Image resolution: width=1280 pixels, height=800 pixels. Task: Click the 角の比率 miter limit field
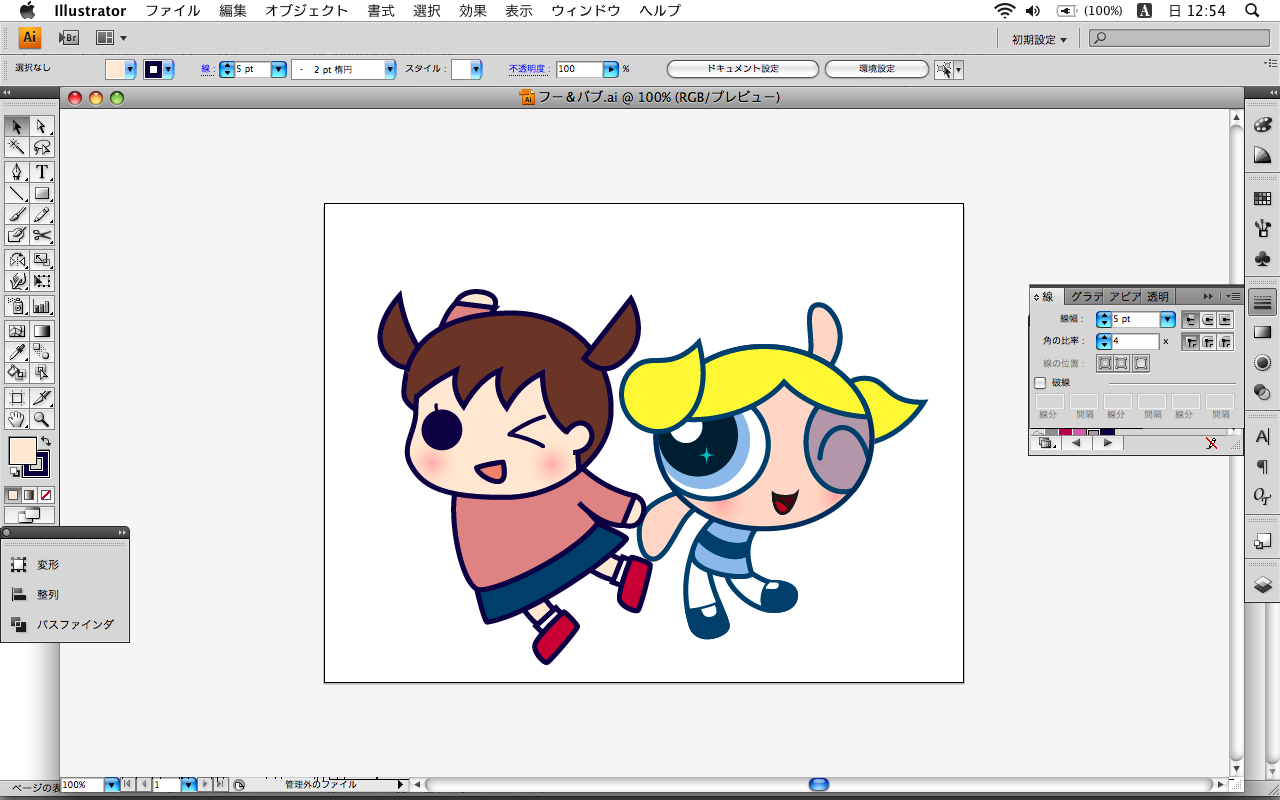(x=1135, y=342)
